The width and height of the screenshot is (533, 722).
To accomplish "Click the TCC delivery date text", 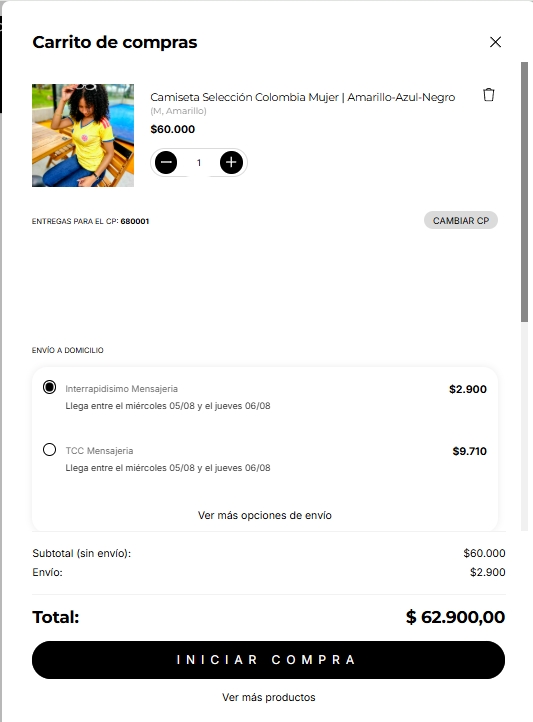I will click(x=168, y=468).
